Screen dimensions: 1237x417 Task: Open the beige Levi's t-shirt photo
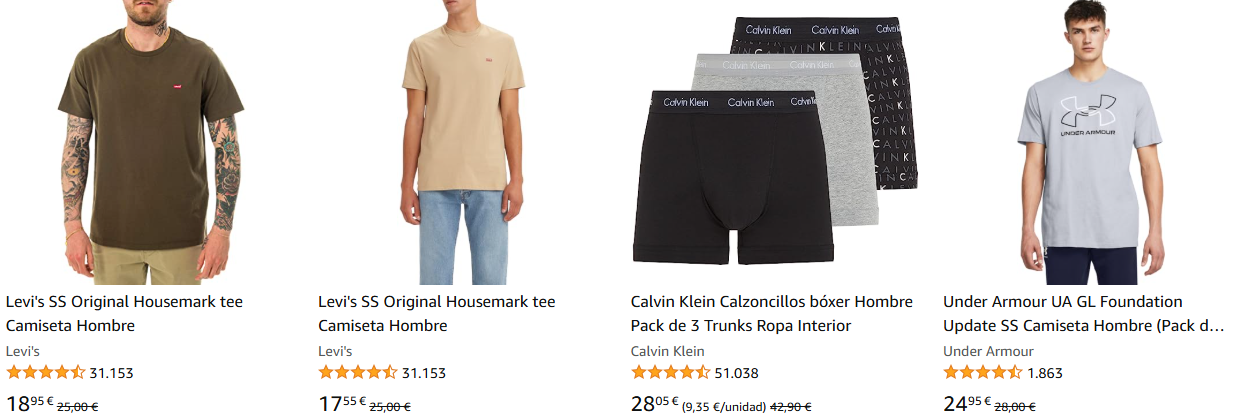coord(463,143)
